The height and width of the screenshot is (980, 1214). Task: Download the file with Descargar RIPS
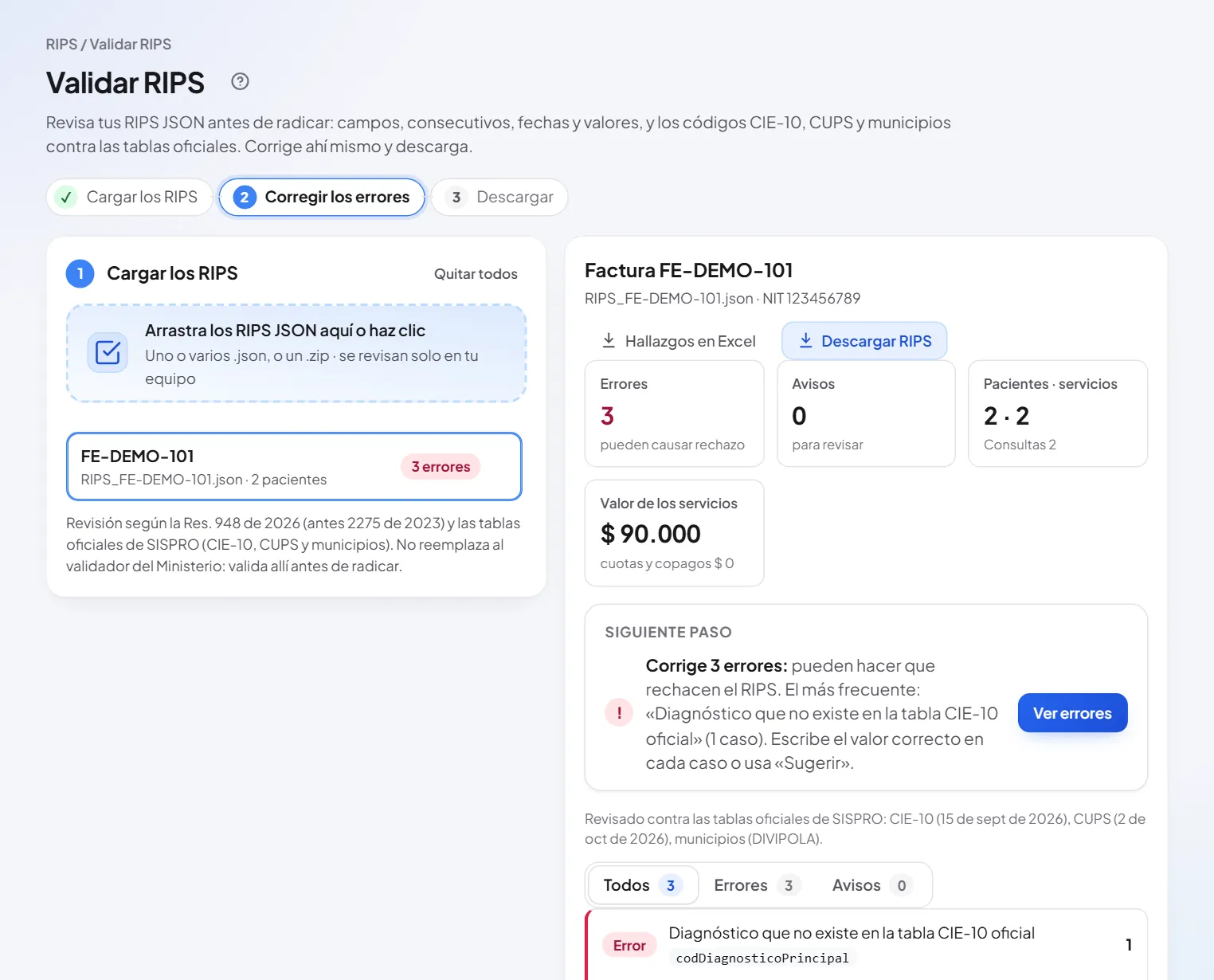pyautogui.click(x=864, y=341)
